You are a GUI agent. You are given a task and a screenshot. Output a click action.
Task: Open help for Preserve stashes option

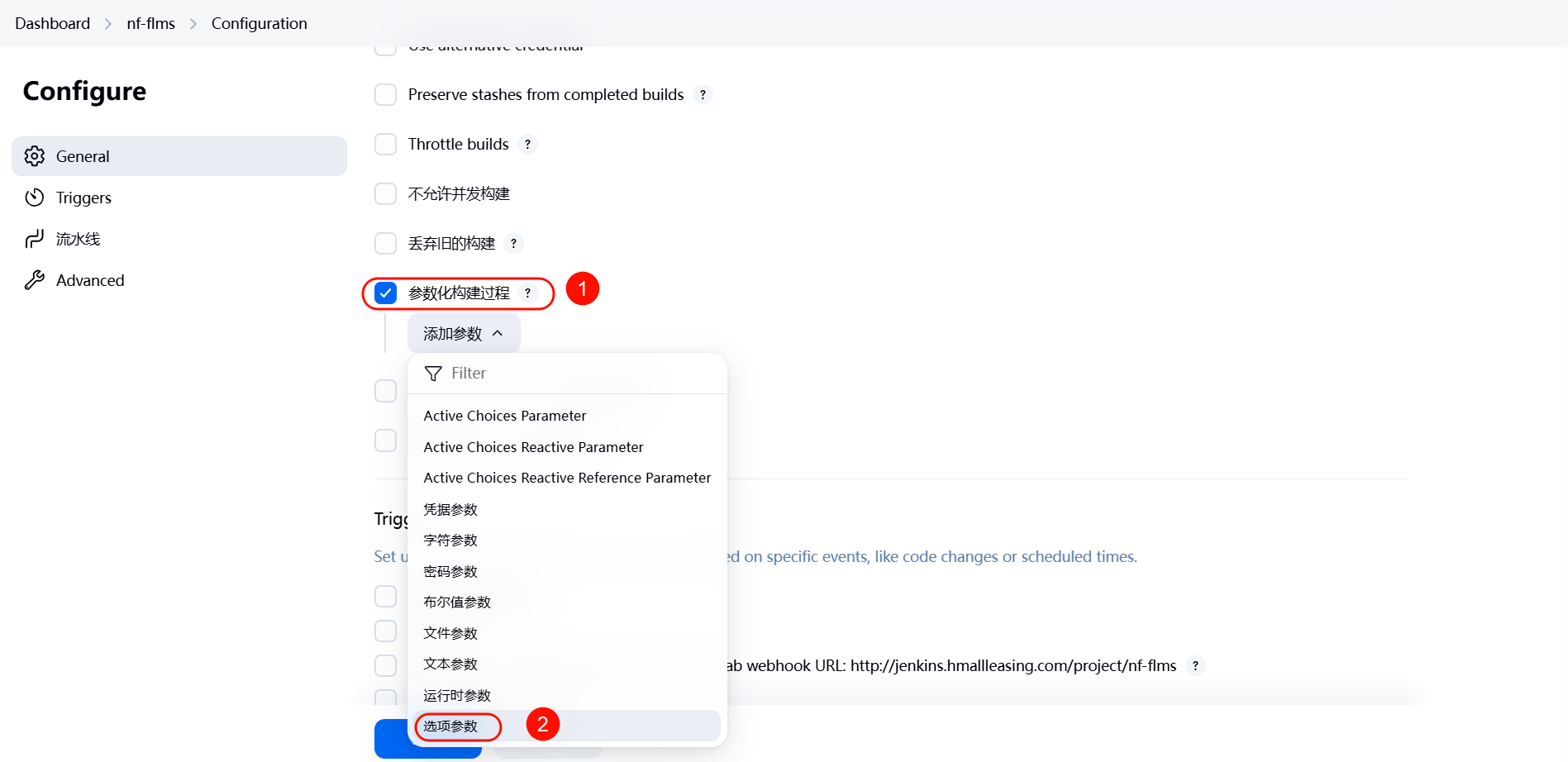[703, 95]
